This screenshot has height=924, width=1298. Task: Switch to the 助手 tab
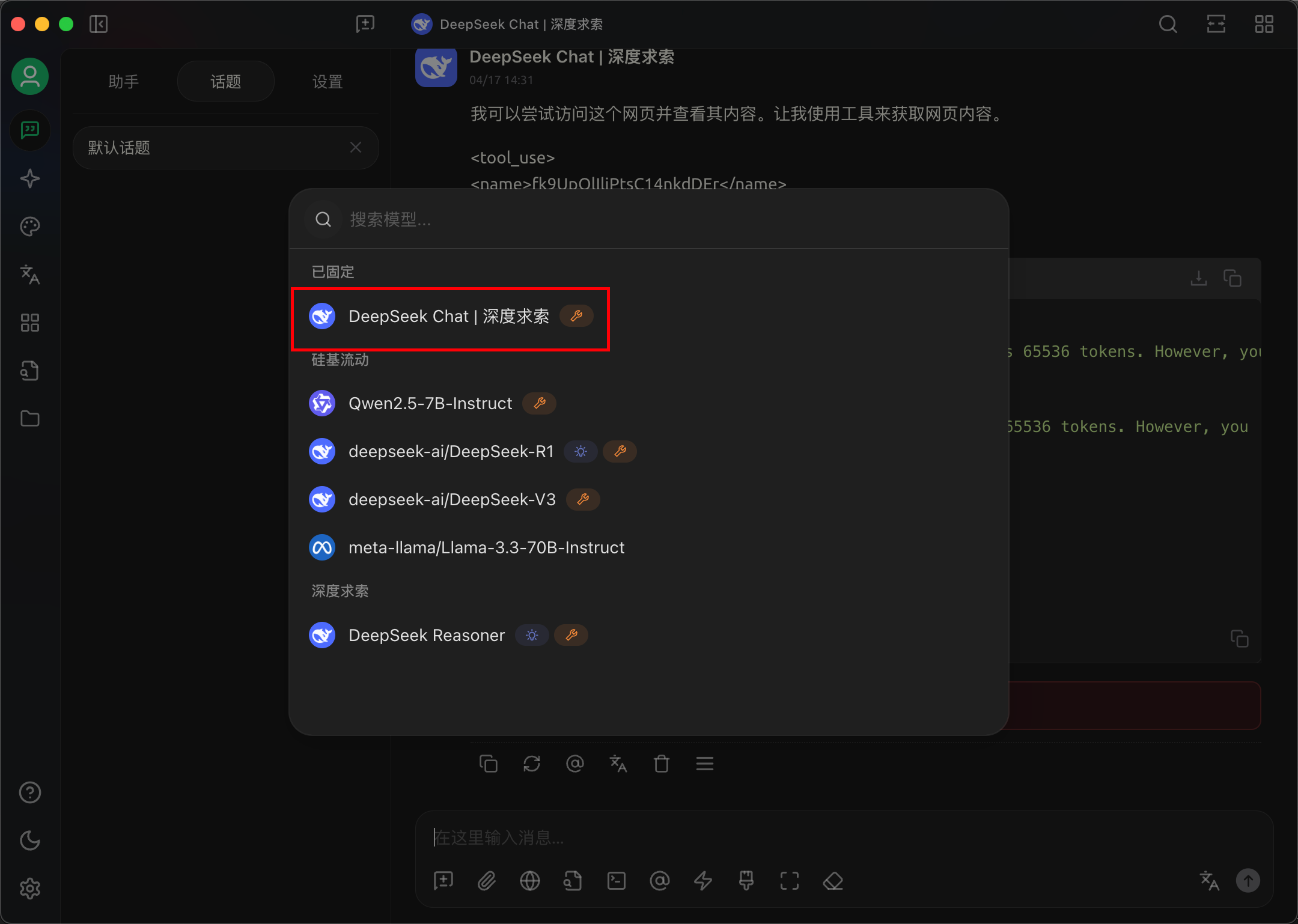124,81
